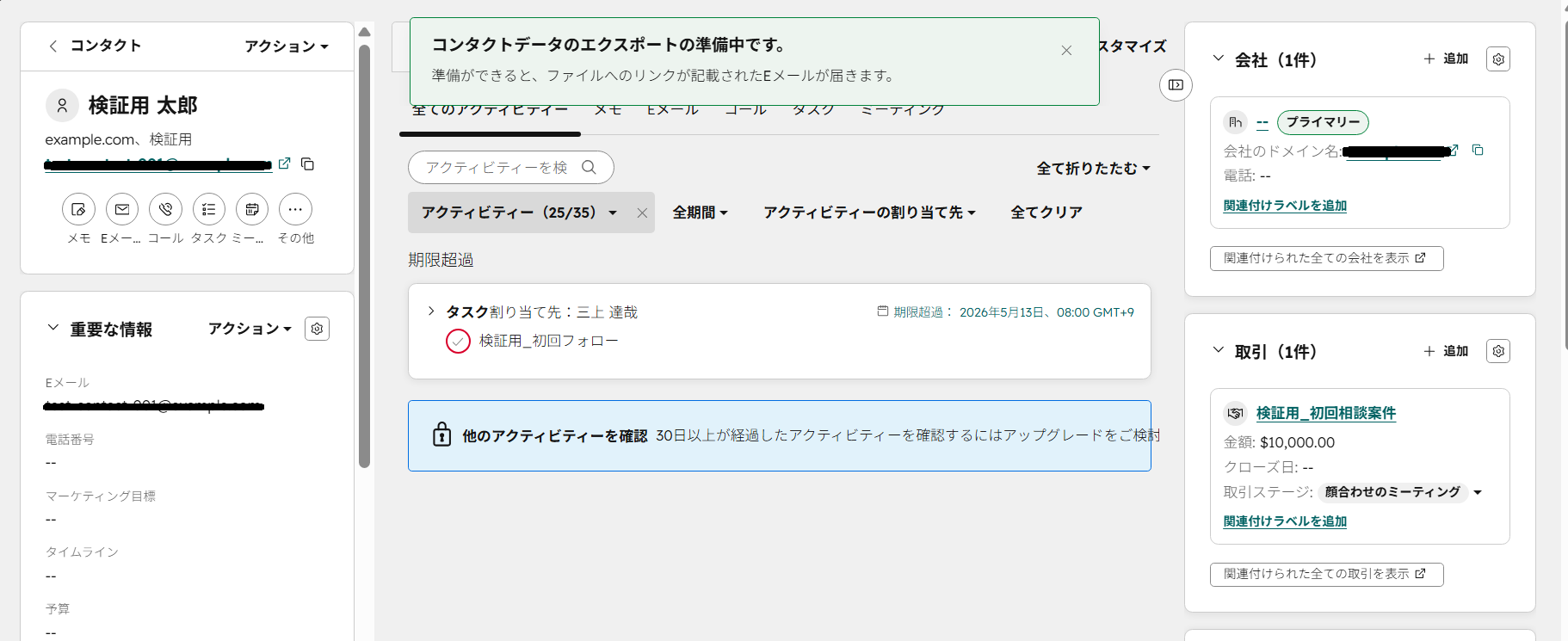This screenshot has width=1568, height=641.
Task: Click the contact avatar icon beside 検証用 太郎
Action: pyautogui.click(x=62, y=105)
